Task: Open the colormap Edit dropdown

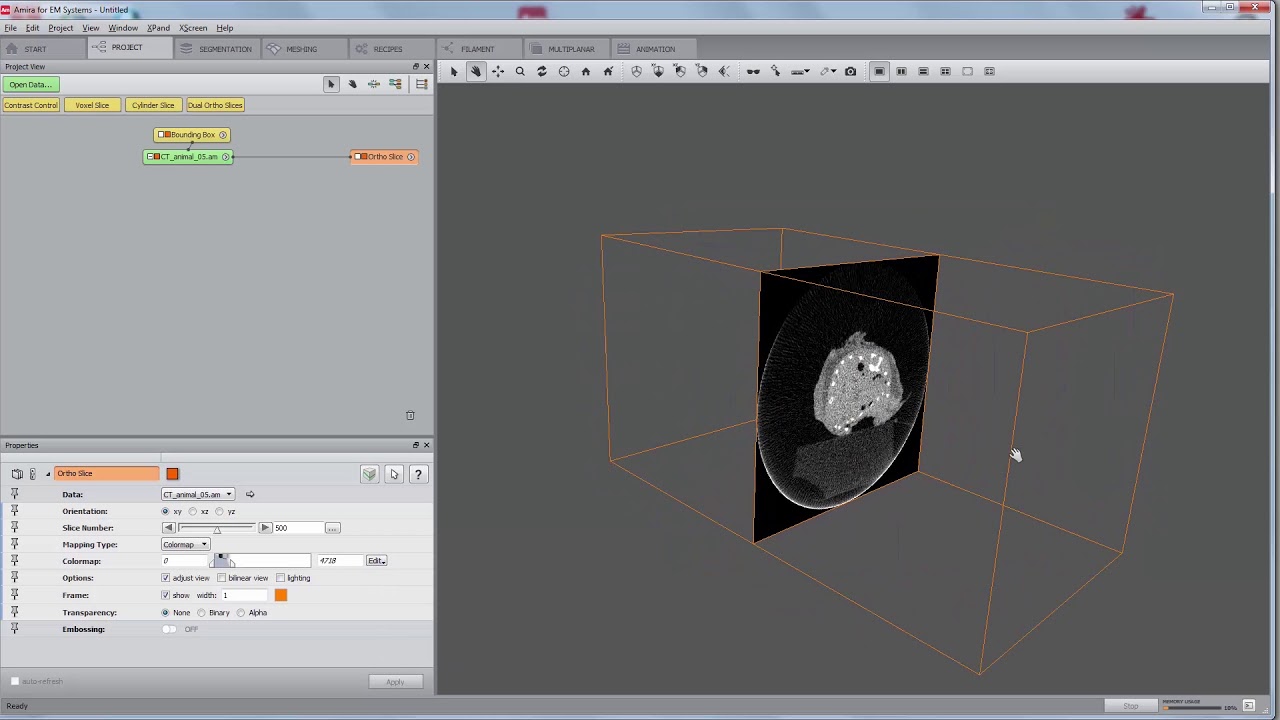Action: [376, 561]
